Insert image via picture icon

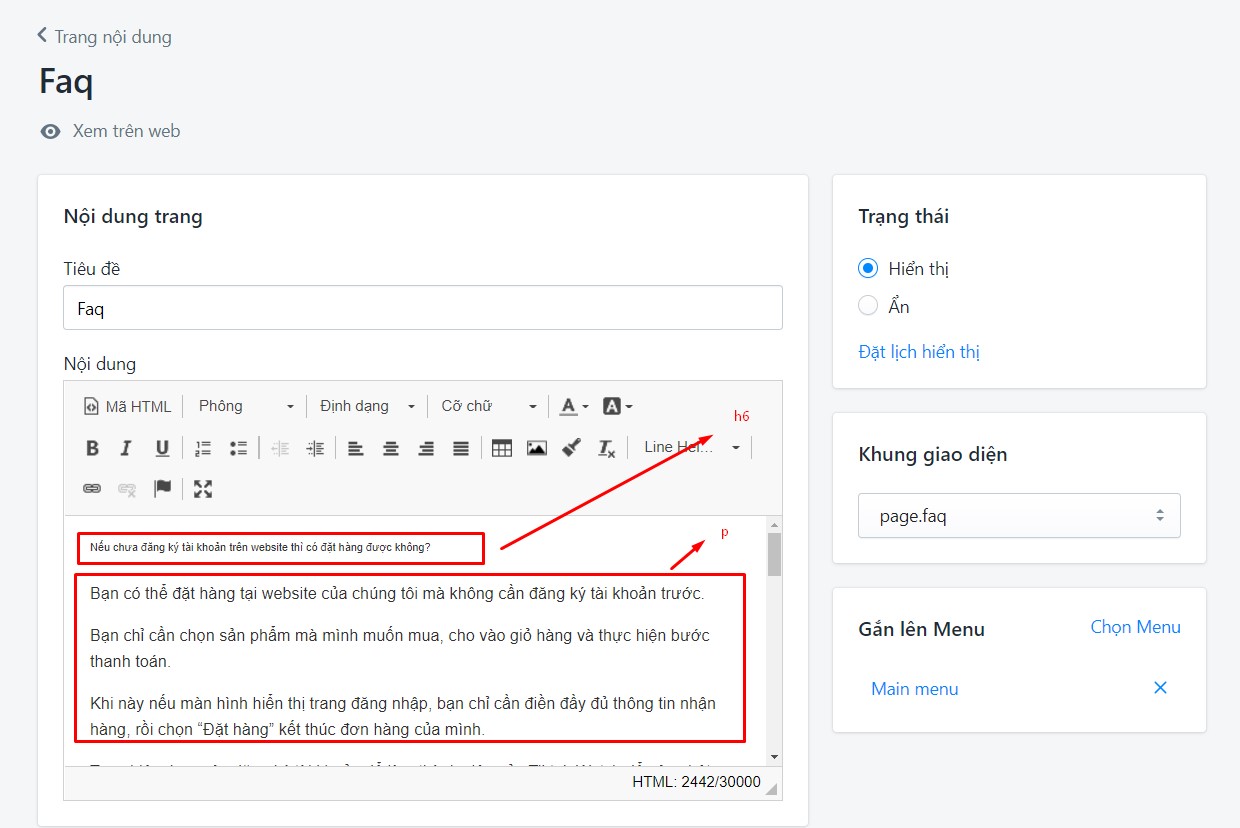point(537,448)
